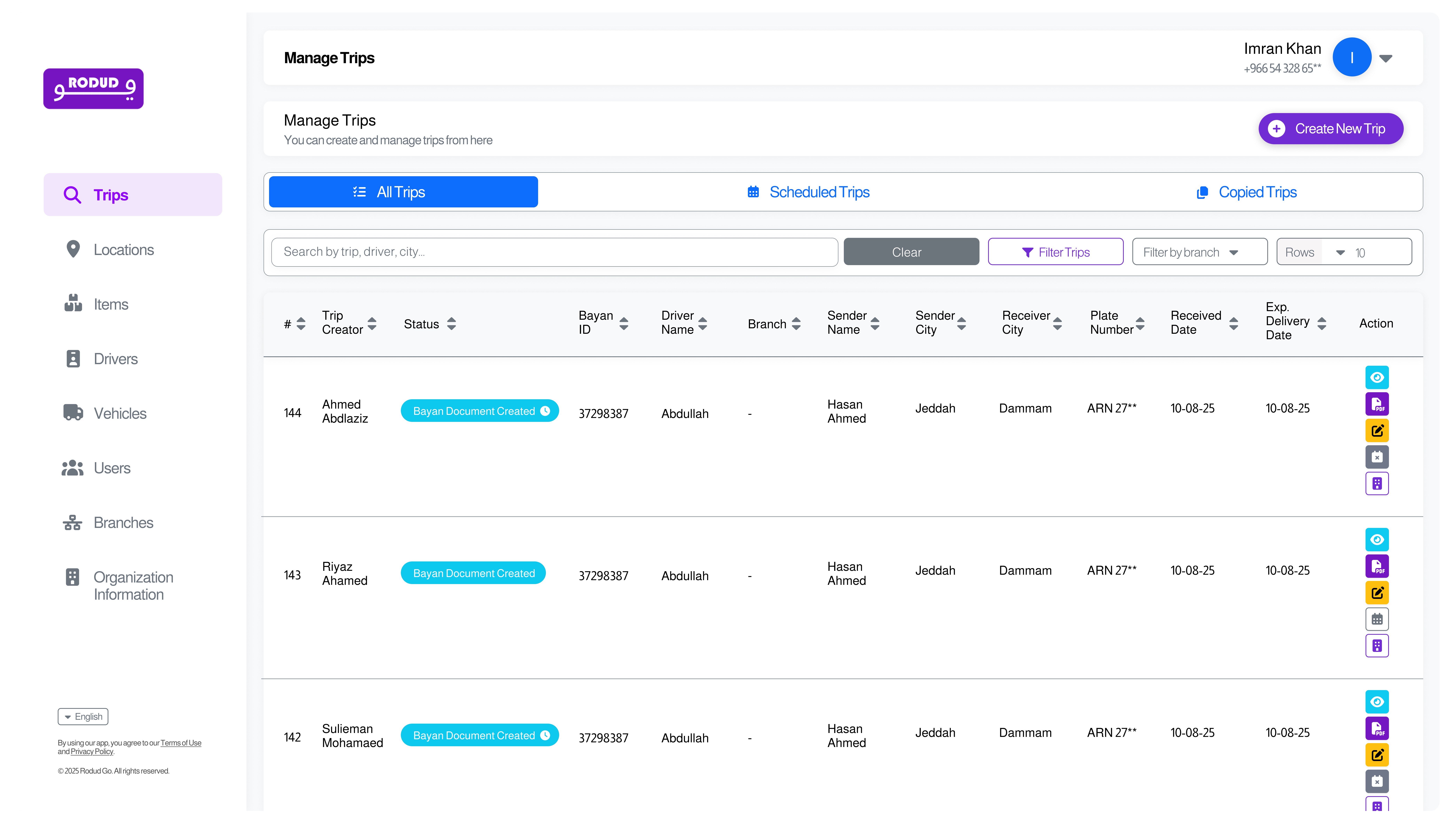Sort by Sender Name column

pyautogui.click(x=875, y=324)
